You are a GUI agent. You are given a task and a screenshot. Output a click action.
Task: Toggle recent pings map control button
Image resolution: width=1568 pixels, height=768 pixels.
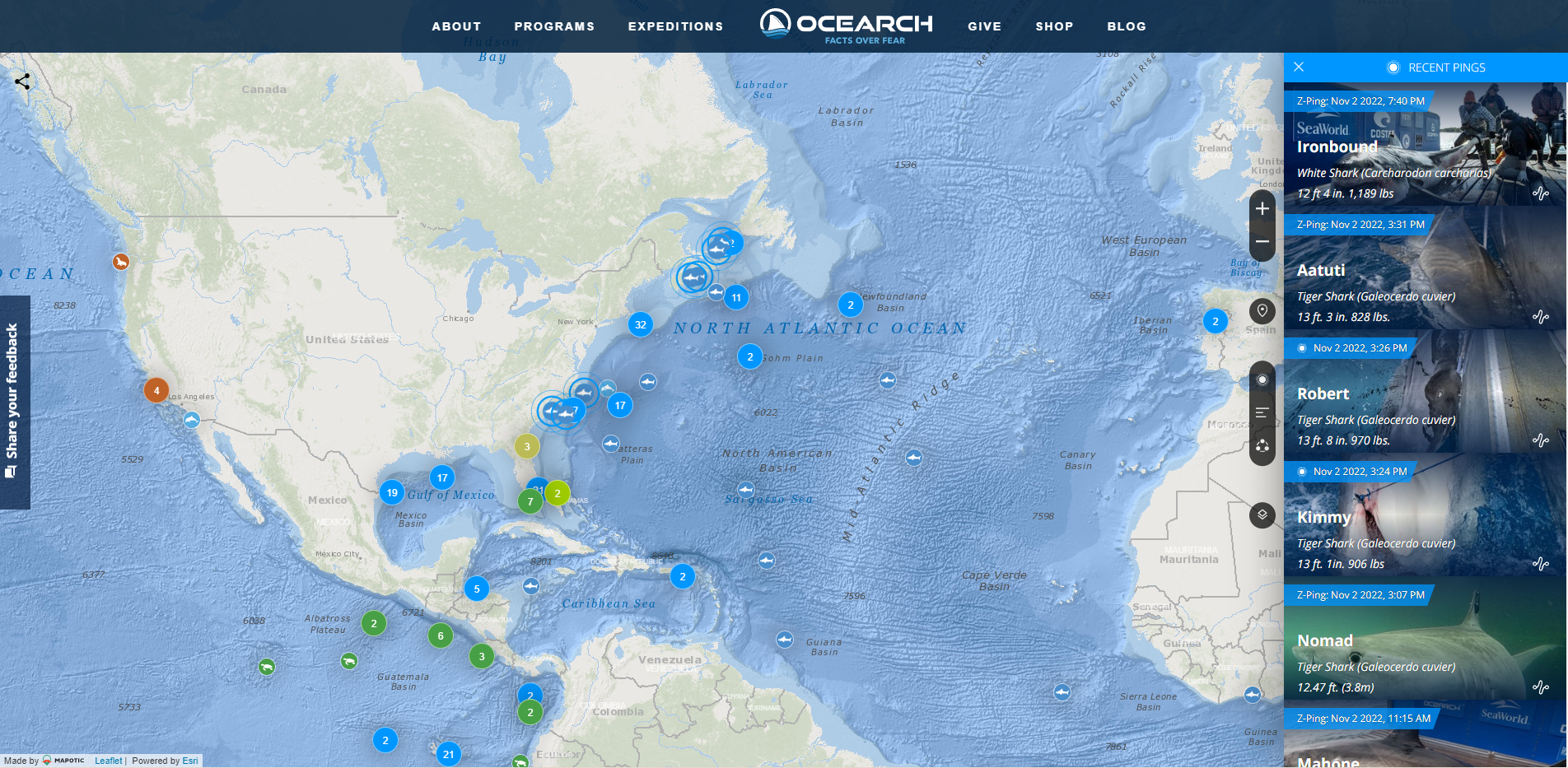click(1262, 379)
